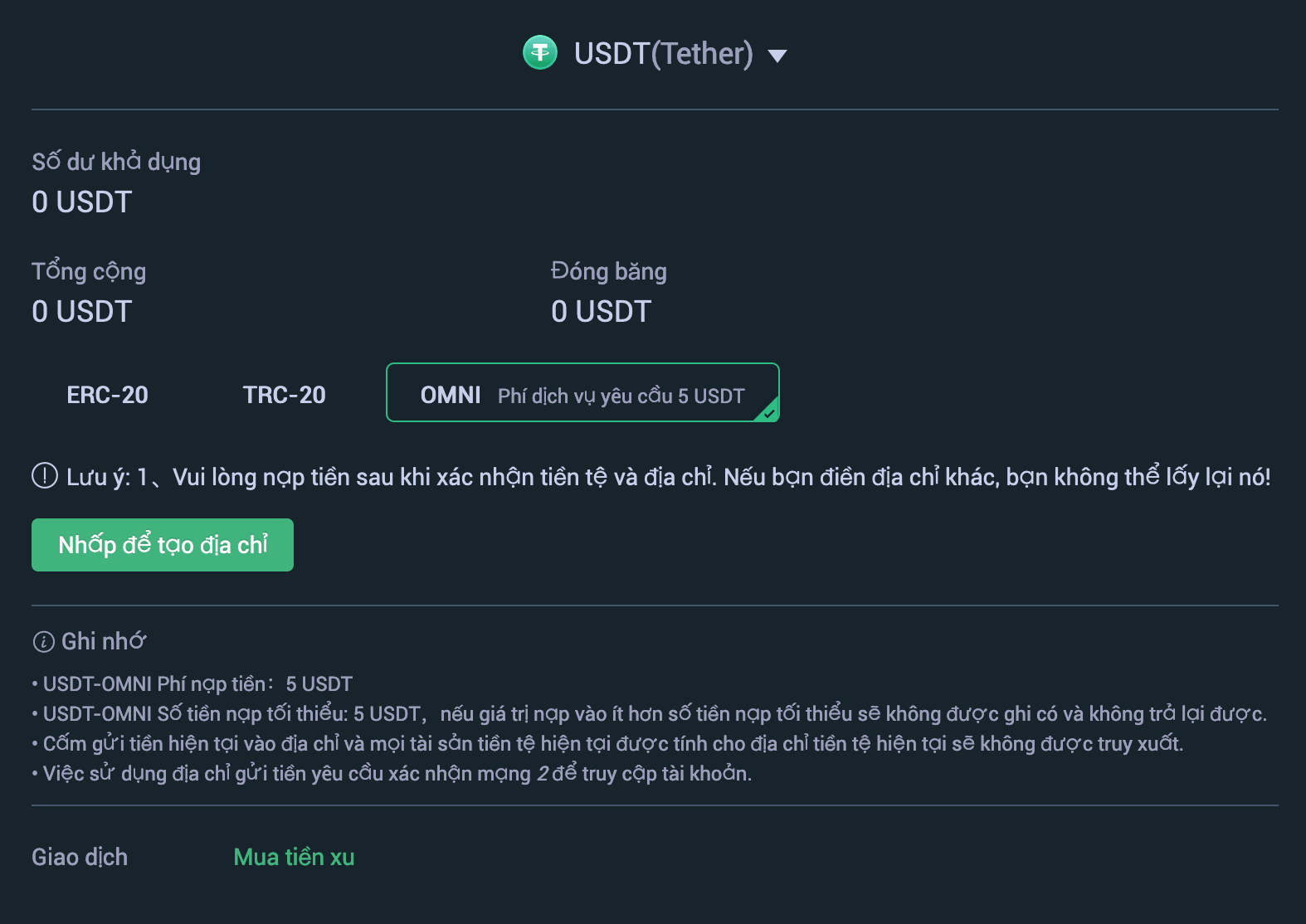The image size is (1306, 924).
Task: Click the Phí dịch vụ yêu cầu 5 USDT text
Action: (x=621, y=396)
